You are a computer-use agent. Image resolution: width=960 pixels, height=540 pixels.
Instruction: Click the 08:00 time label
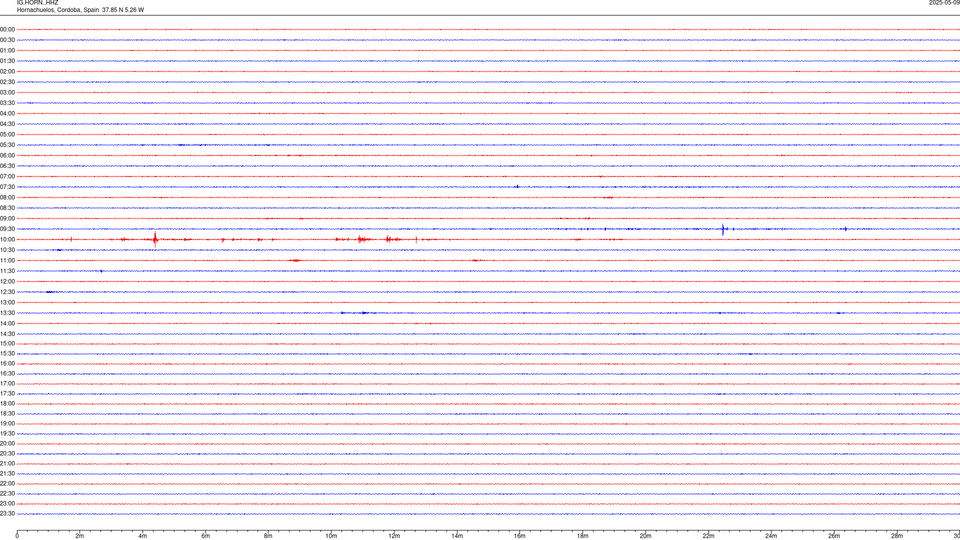point(7,198)
